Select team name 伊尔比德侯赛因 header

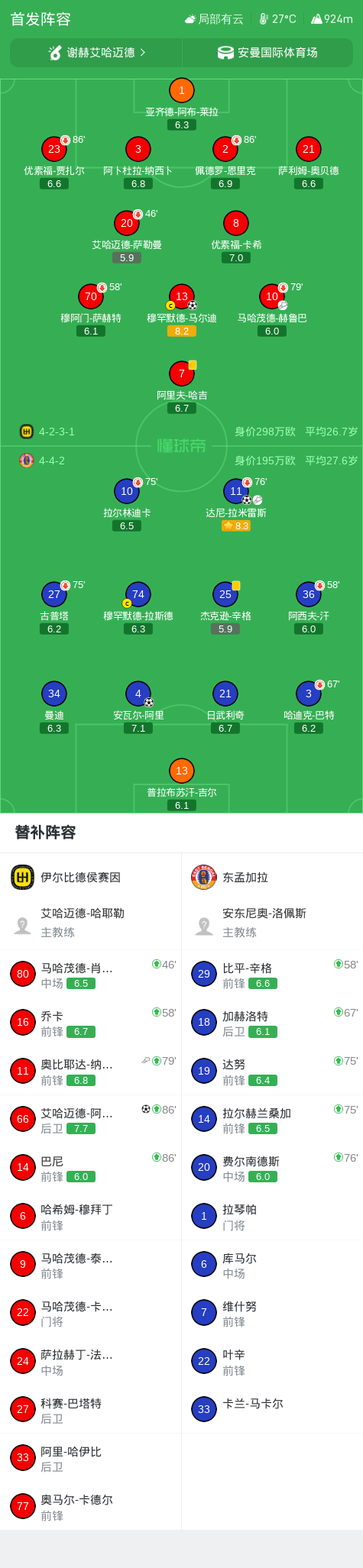80,878
